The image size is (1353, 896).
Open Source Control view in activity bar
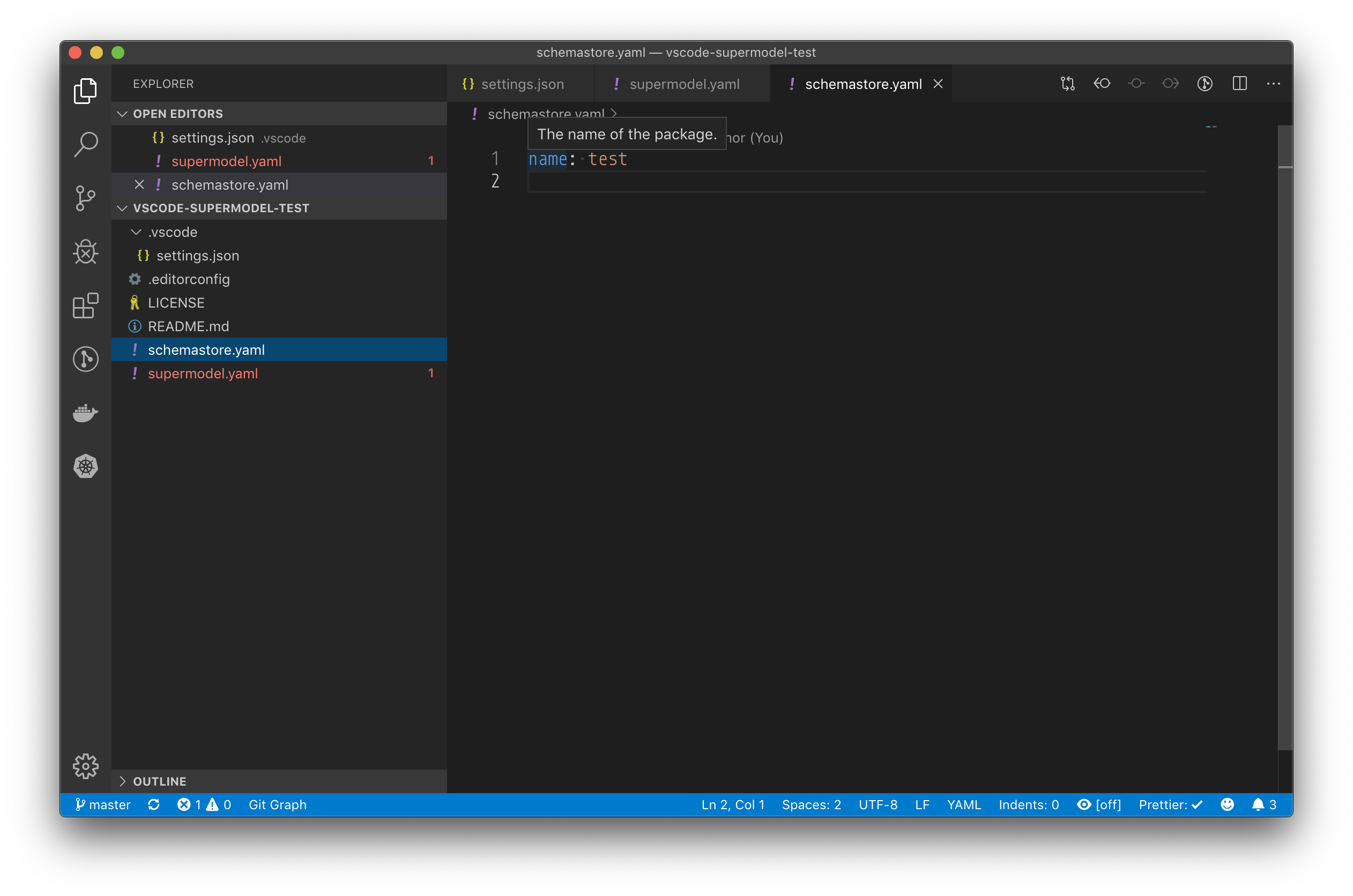click(x=85, y=198)
